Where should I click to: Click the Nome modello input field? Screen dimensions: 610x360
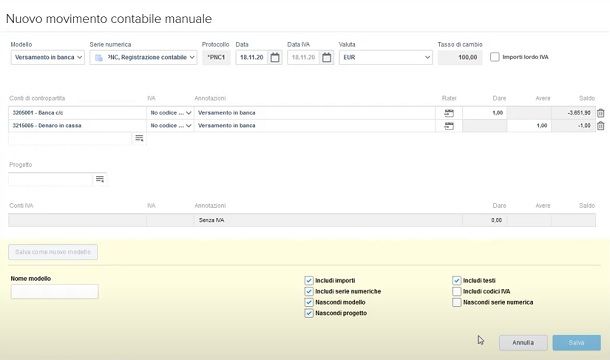point(54,292)
